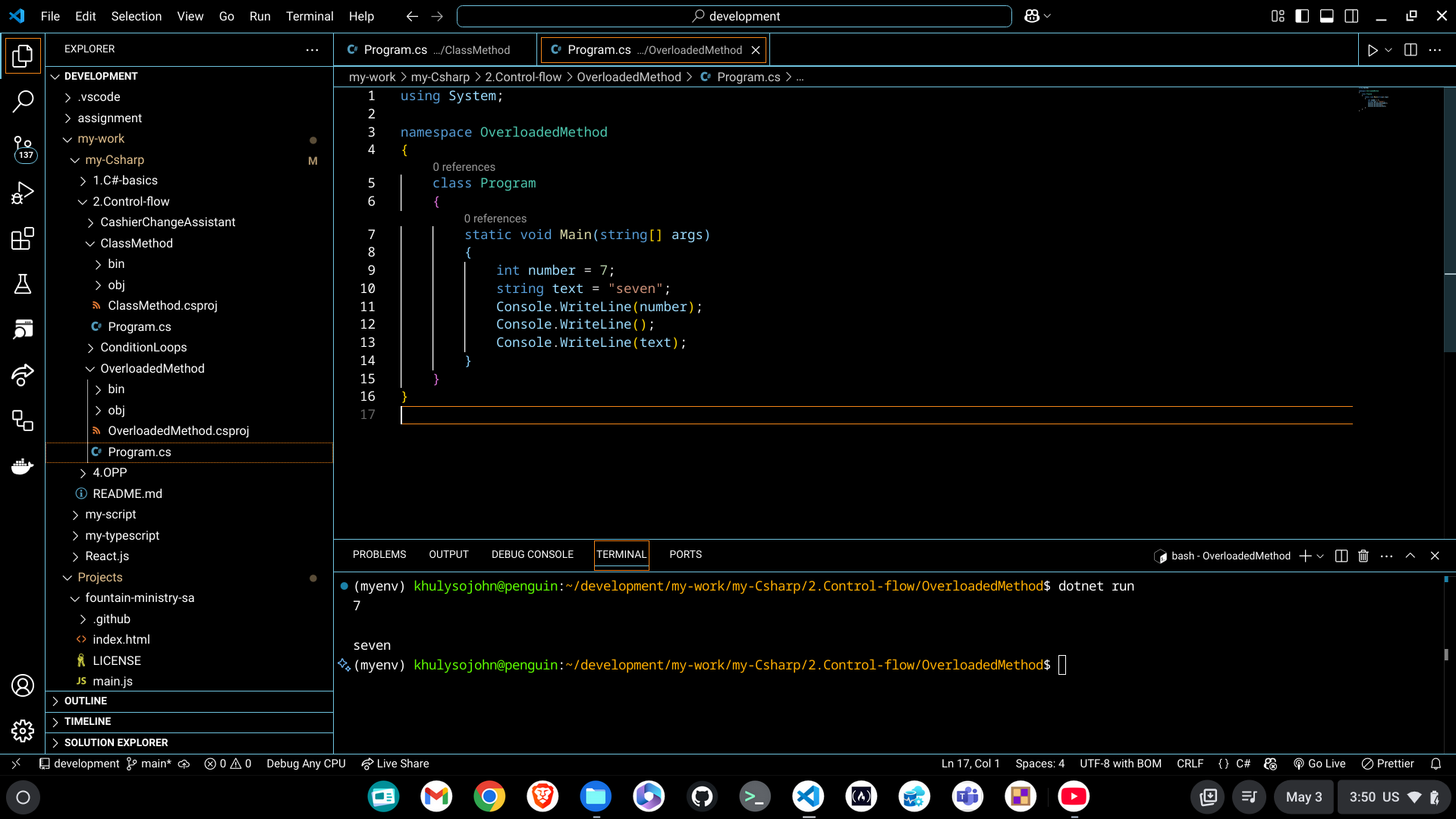
Task: Customize layout icon in title bar
Action: tap(1278, 16)
